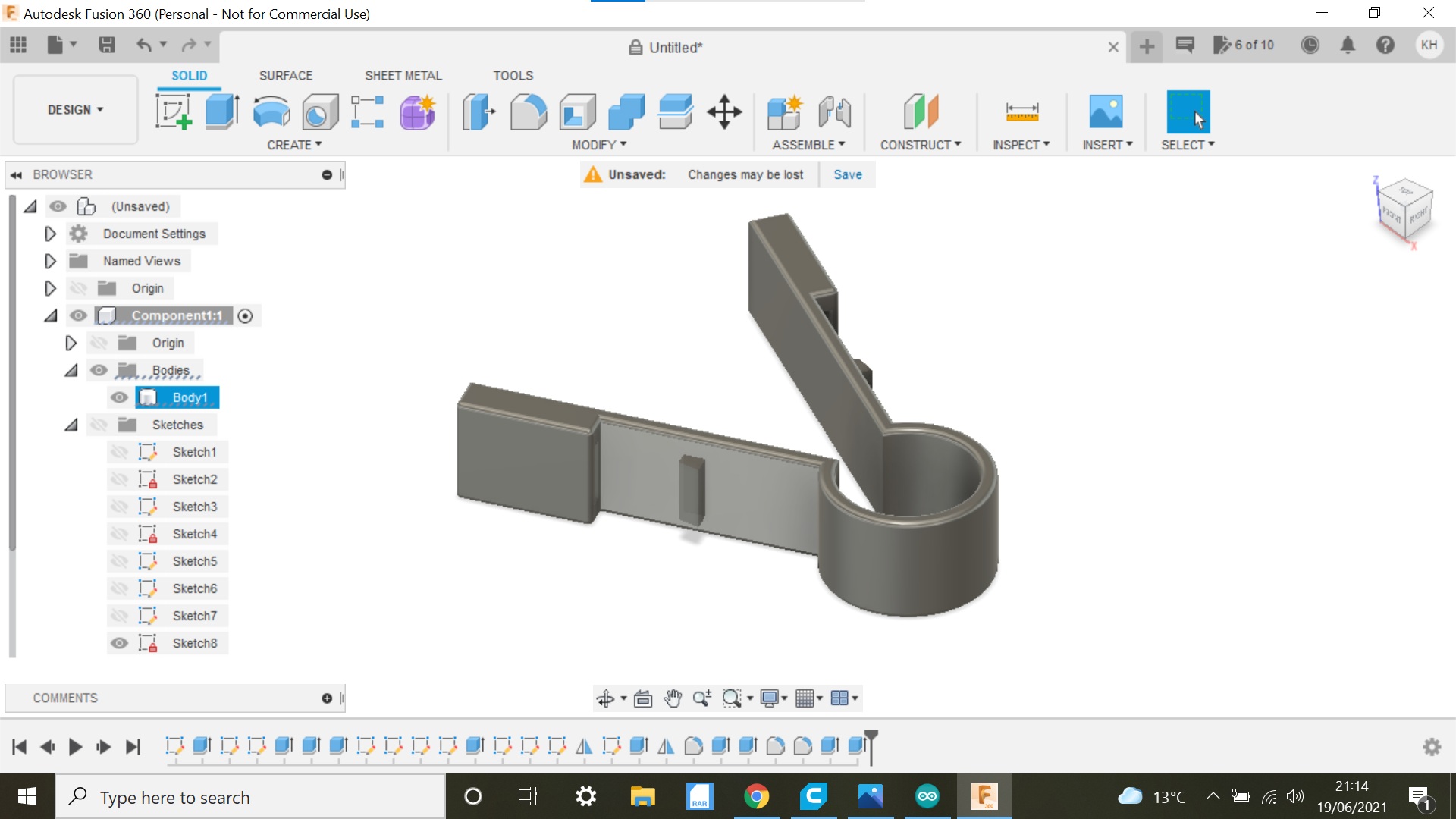Select the New Component tool
Image resolution: width=1456 pixels, height=819 pixels.
click(785, 111)
